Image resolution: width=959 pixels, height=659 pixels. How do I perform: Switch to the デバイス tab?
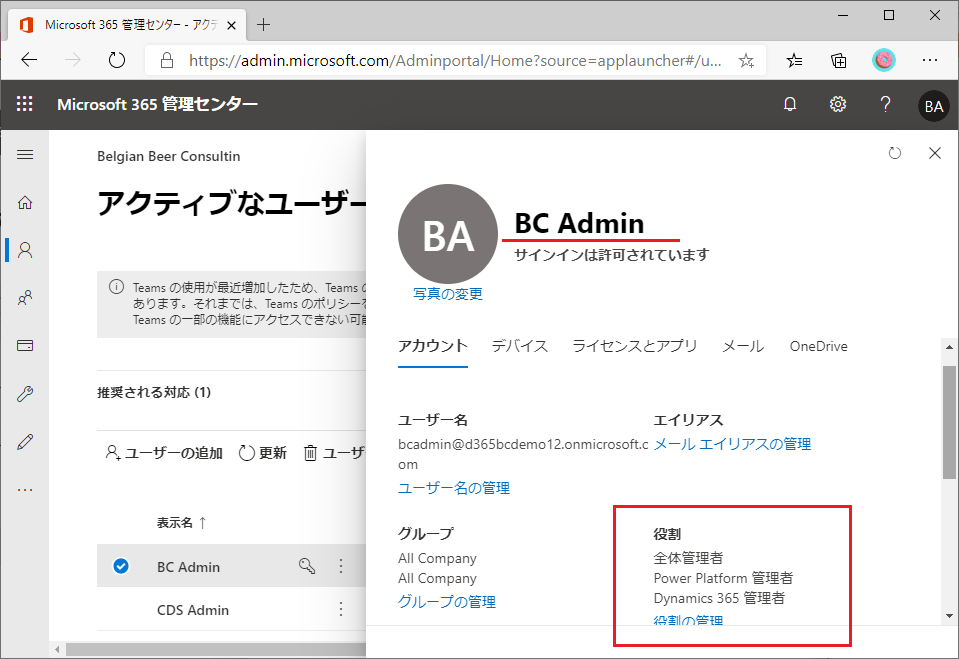(519, 346)
